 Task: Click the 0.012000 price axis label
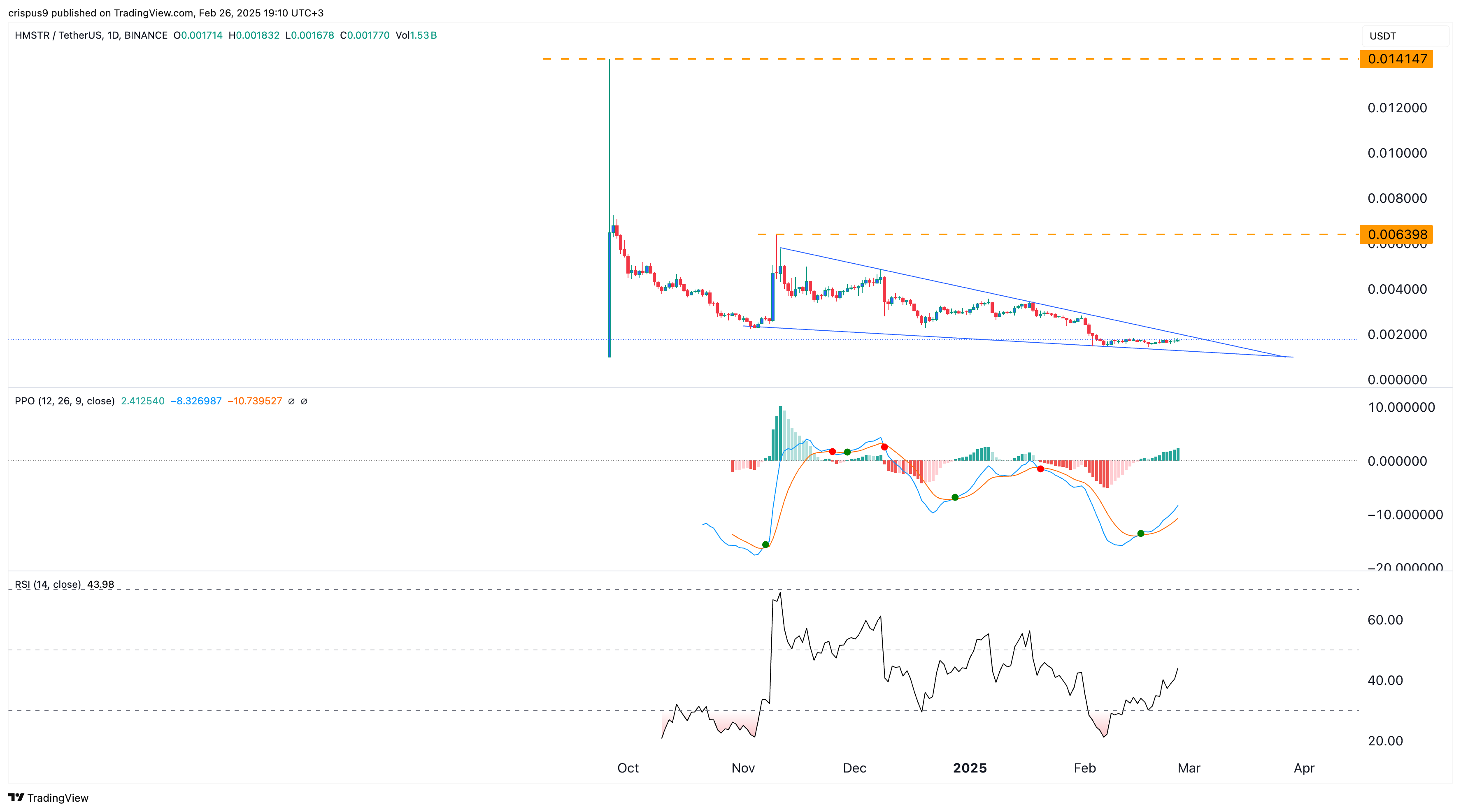(x=1398, y=108)
